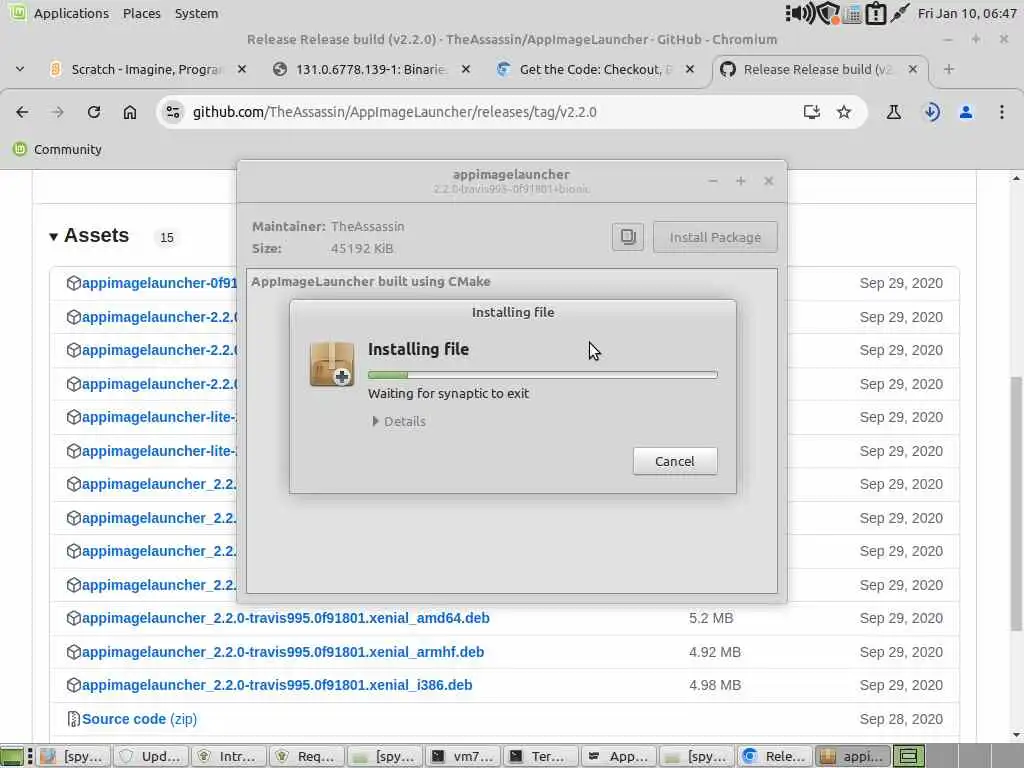Click the install app icon in address bar
Viewport: 1024px width, 768px height.
[x=811, y=112]
